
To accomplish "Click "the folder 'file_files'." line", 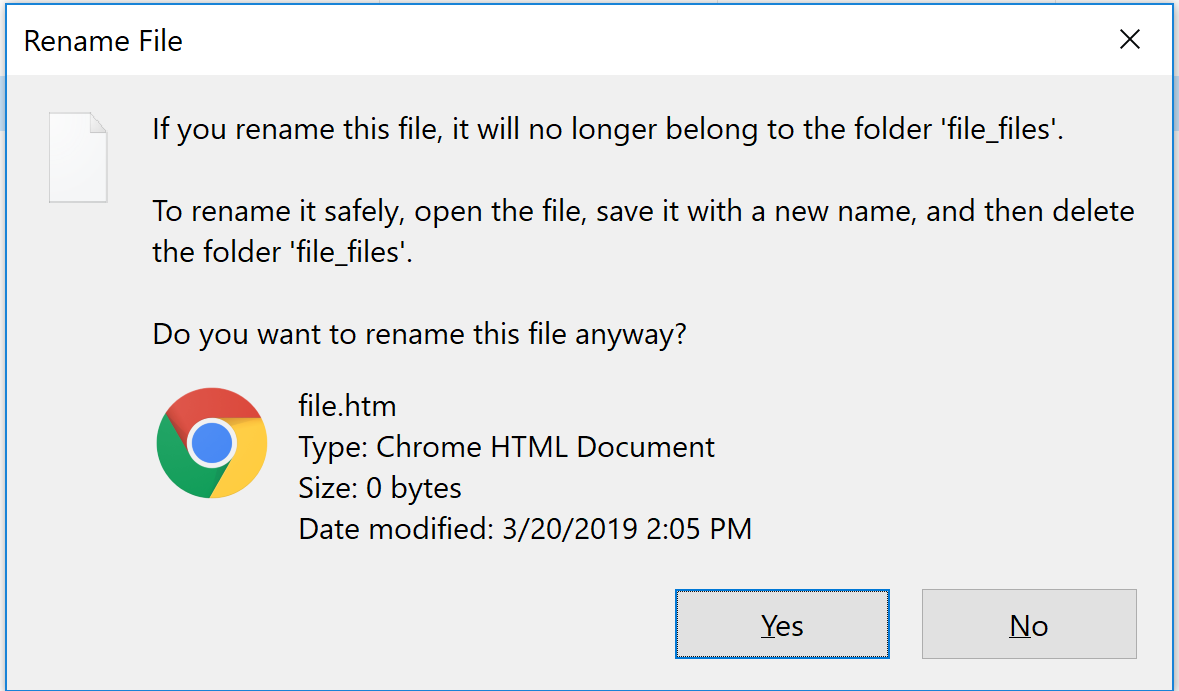I will tap(282, 252).
